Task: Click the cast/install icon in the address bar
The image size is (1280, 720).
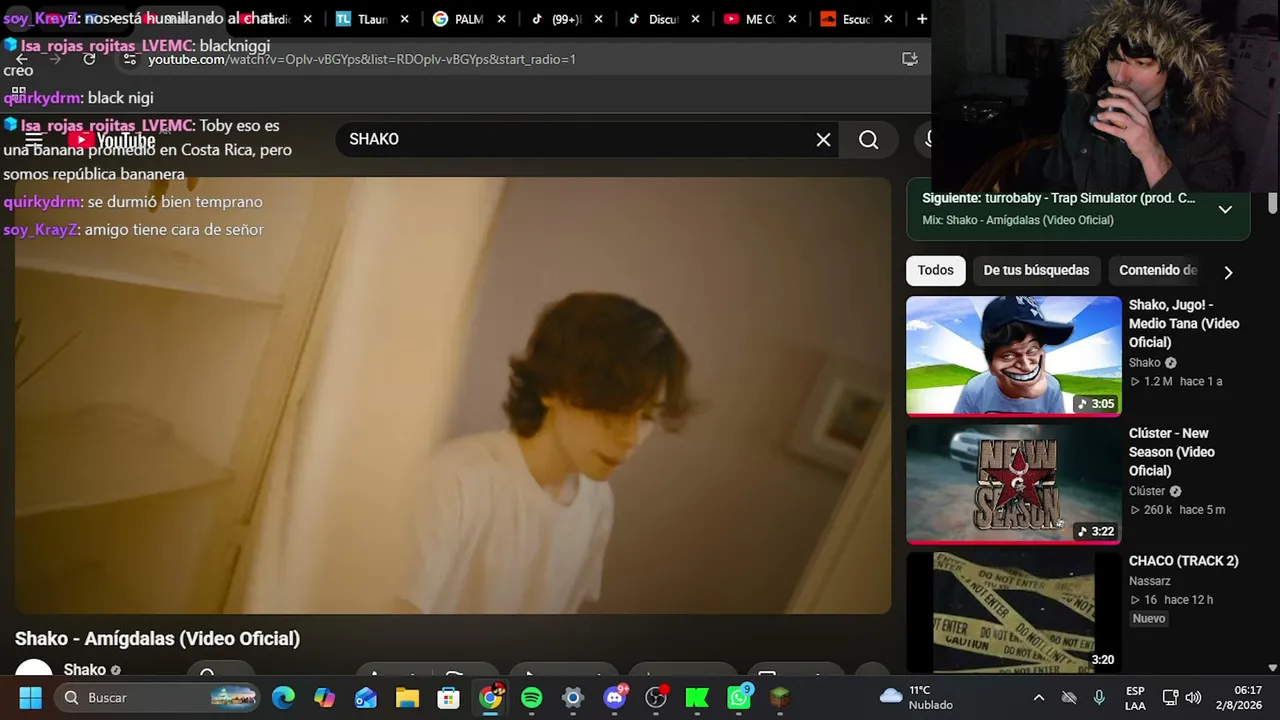Action: pos(909,59)
